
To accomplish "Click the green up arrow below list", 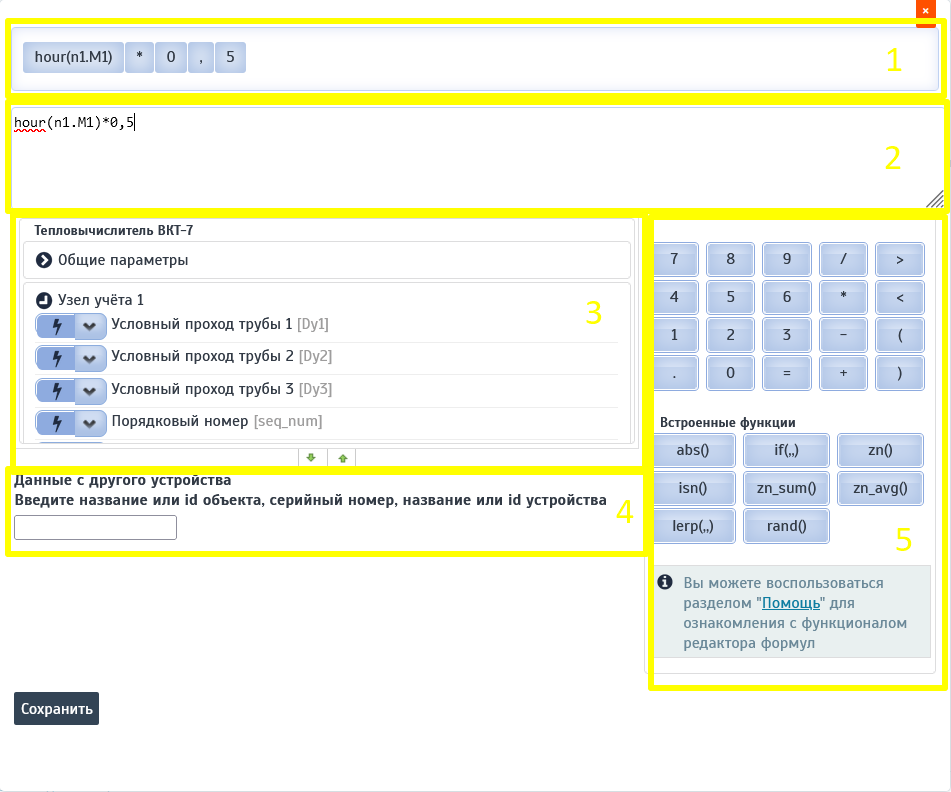I will (x=342, y=458).
